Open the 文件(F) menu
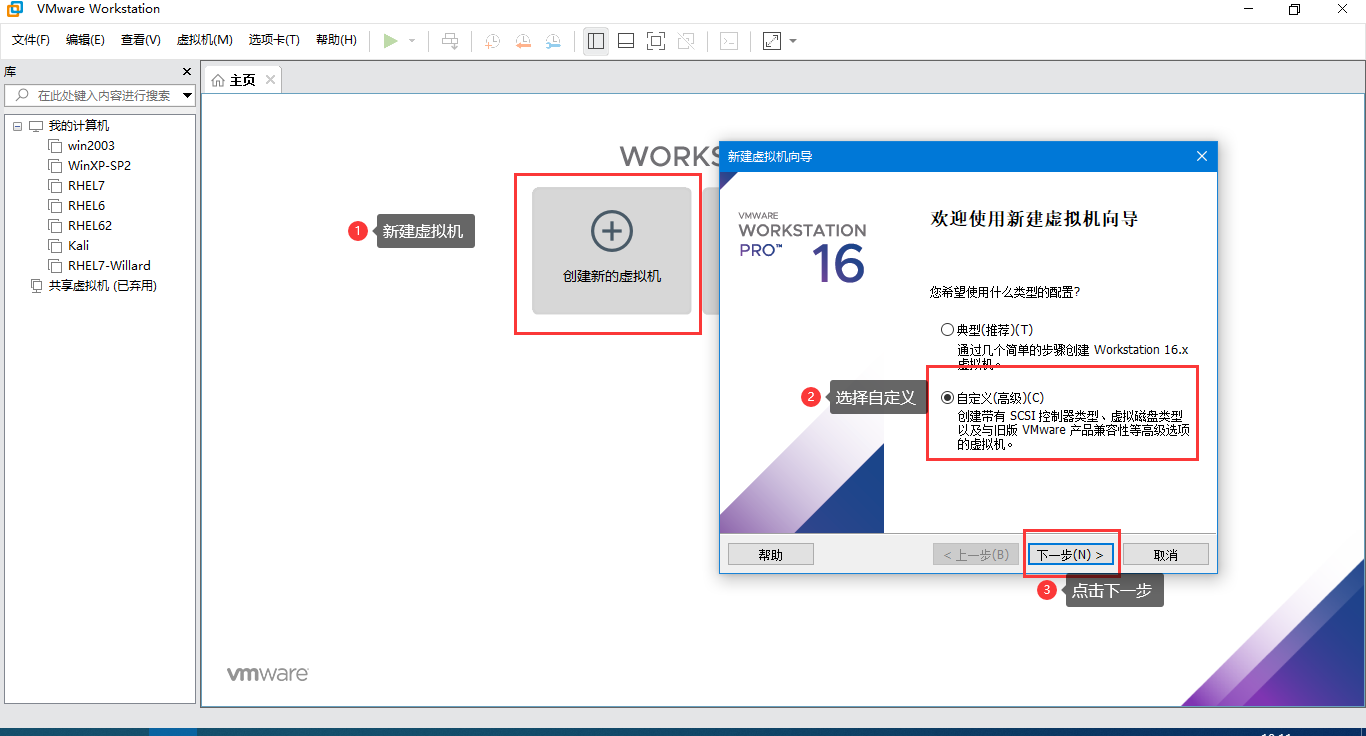 pos(31,40)
